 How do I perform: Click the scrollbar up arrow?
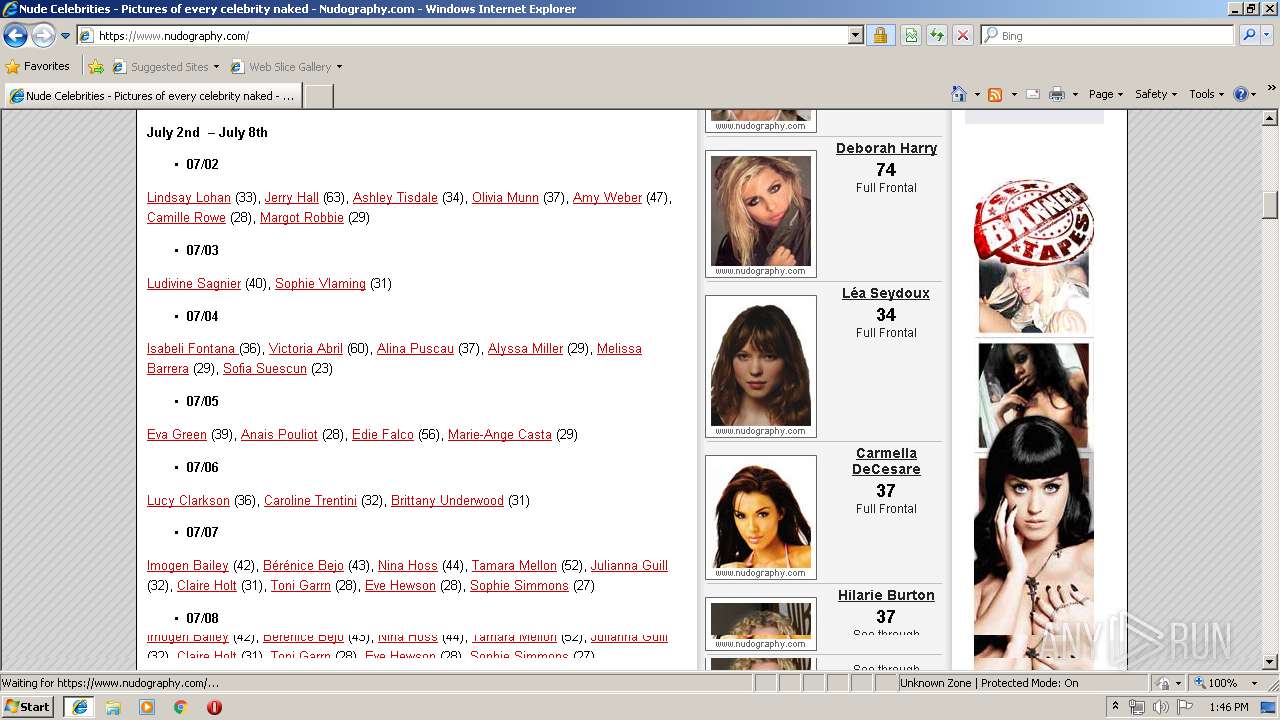tap(1270, 118)
